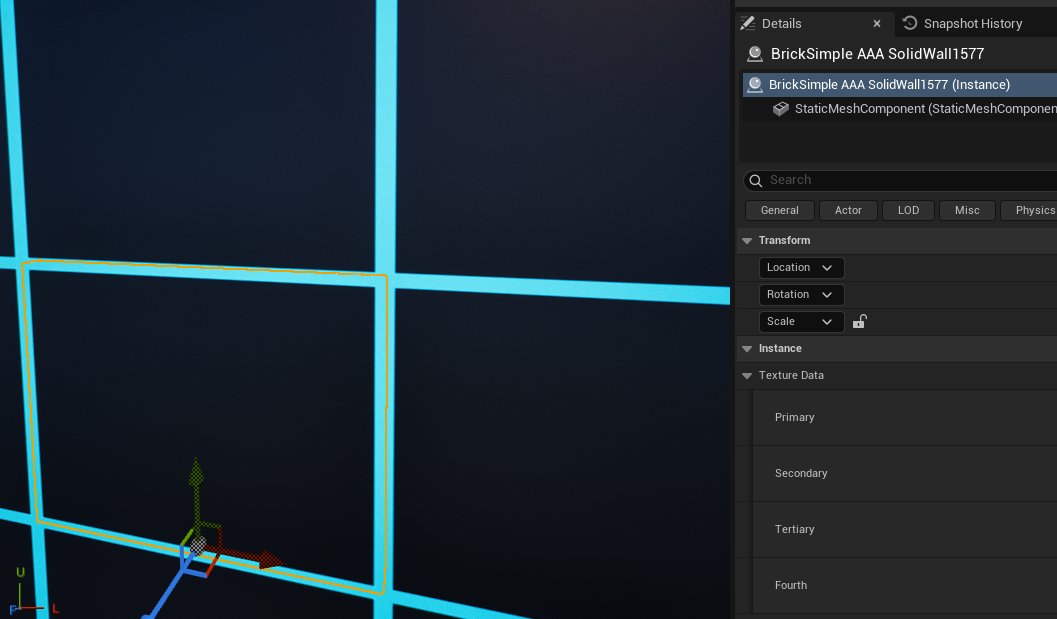This screenshot has height=619, width=1057.
Task: Filter by the General category
Action: point(779,210)
